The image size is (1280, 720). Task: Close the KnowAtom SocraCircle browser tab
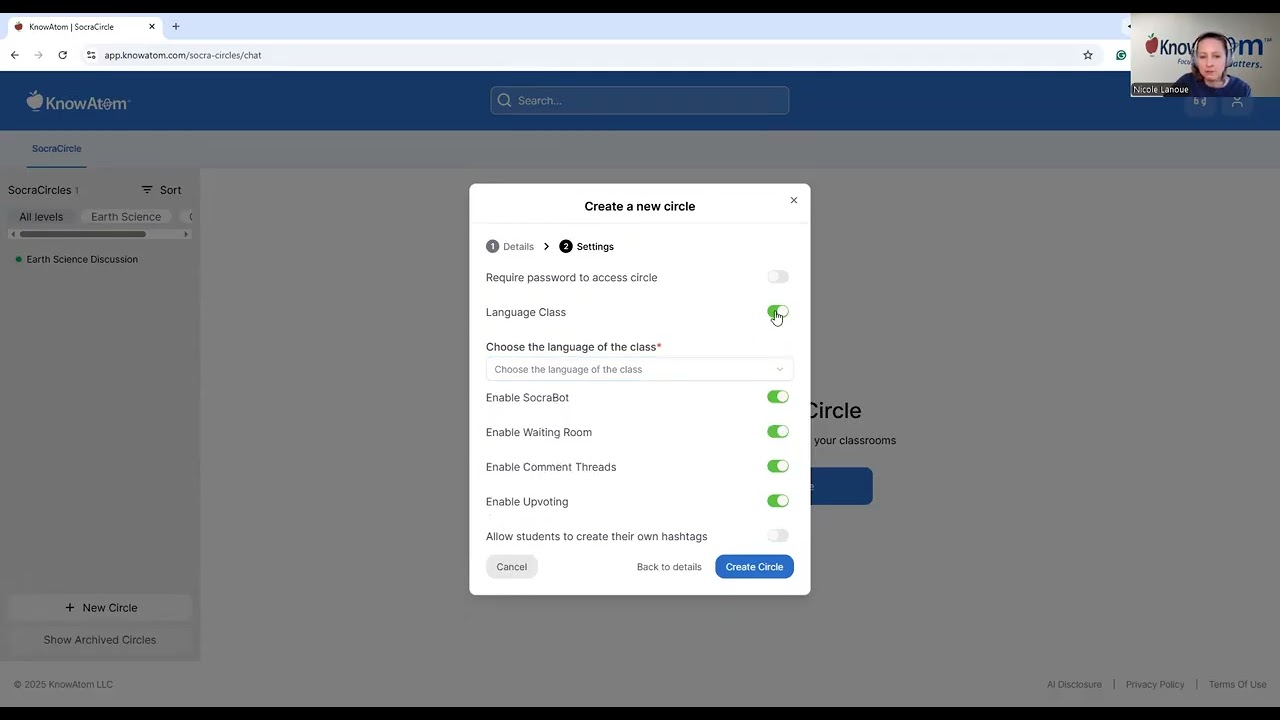click(x=152, y=27)
